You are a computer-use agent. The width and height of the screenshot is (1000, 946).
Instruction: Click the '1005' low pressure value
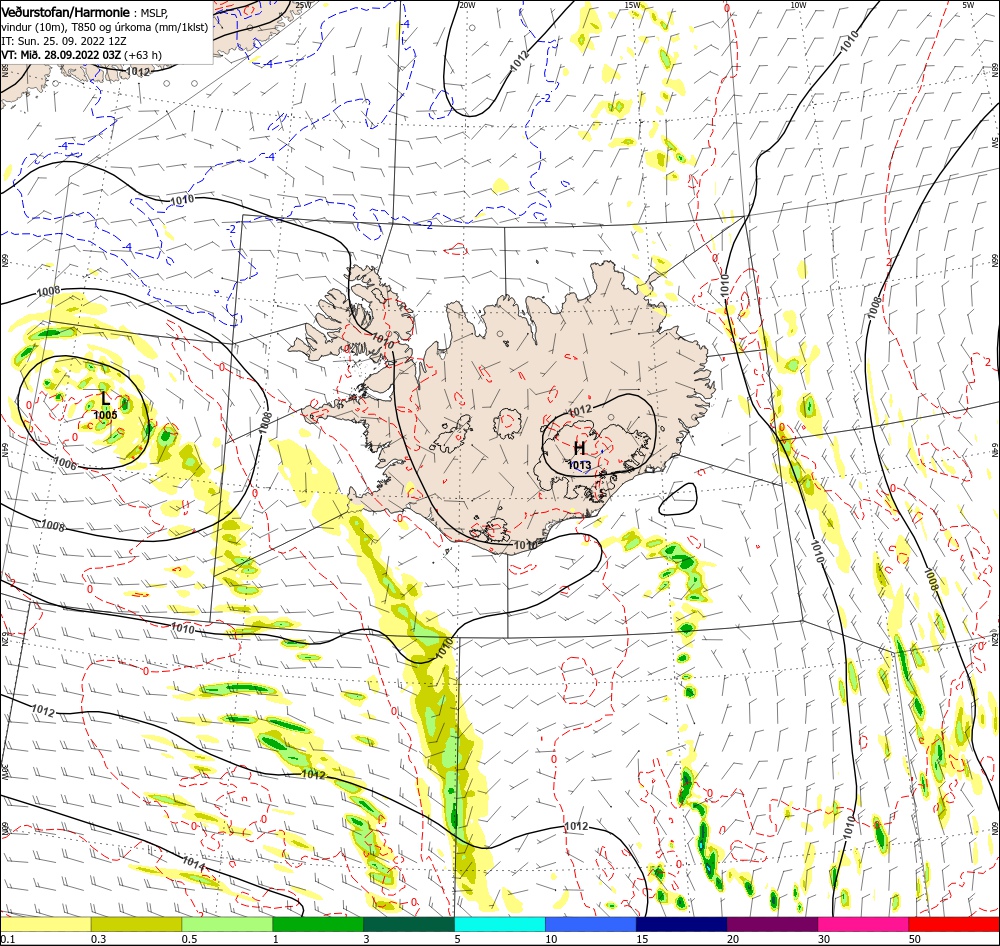coord(105,415)
